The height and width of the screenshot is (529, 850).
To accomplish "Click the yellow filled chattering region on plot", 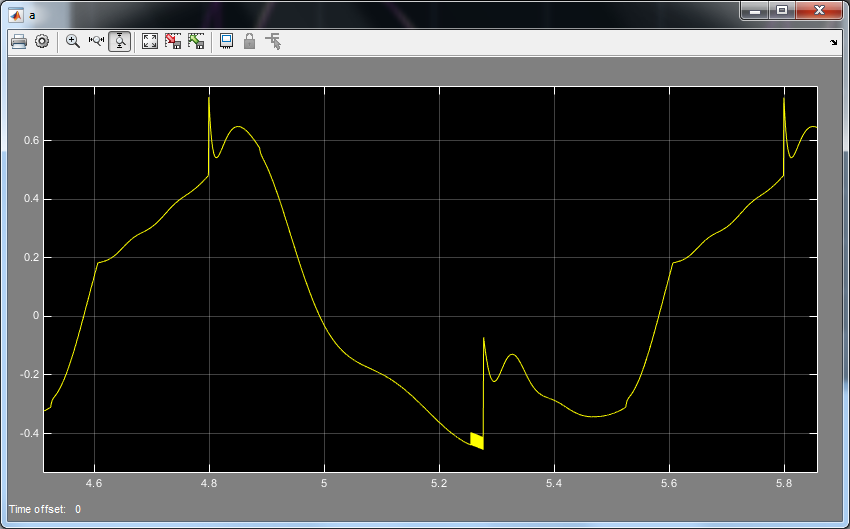I will pyautogui.click(x=476, y=441).
